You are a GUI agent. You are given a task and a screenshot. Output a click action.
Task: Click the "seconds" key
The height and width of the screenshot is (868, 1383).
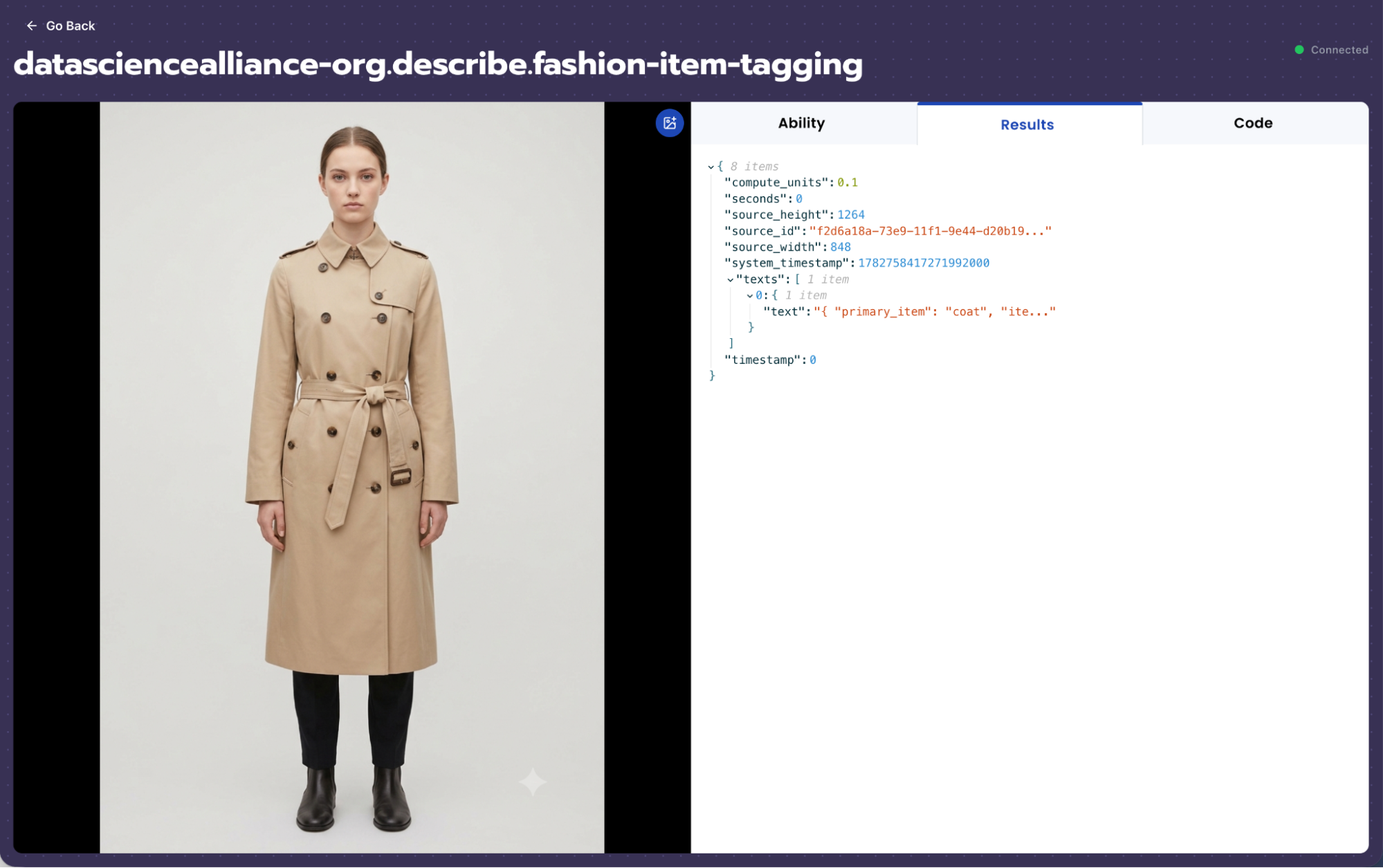tap(755, 198)
